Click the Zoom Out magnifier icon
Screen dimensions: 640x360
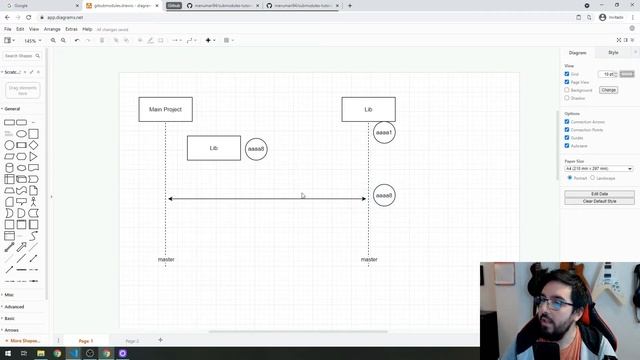(x=63, y=40)
